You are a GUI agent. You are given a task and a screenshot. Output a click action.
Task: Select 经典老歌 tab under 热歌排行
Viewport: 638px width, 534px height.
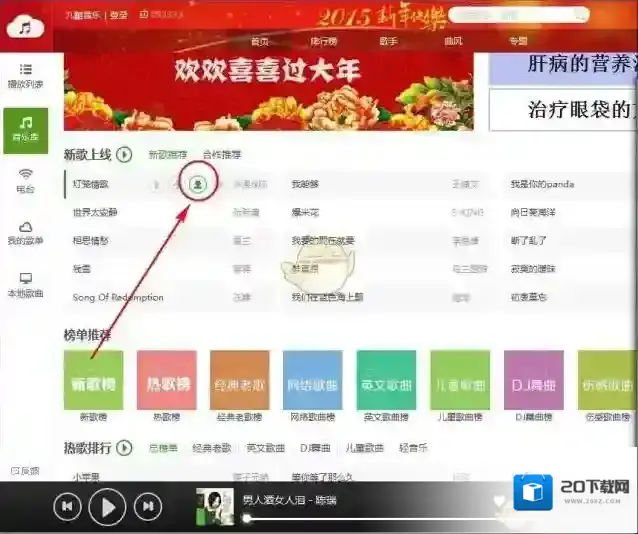[212, 448]
